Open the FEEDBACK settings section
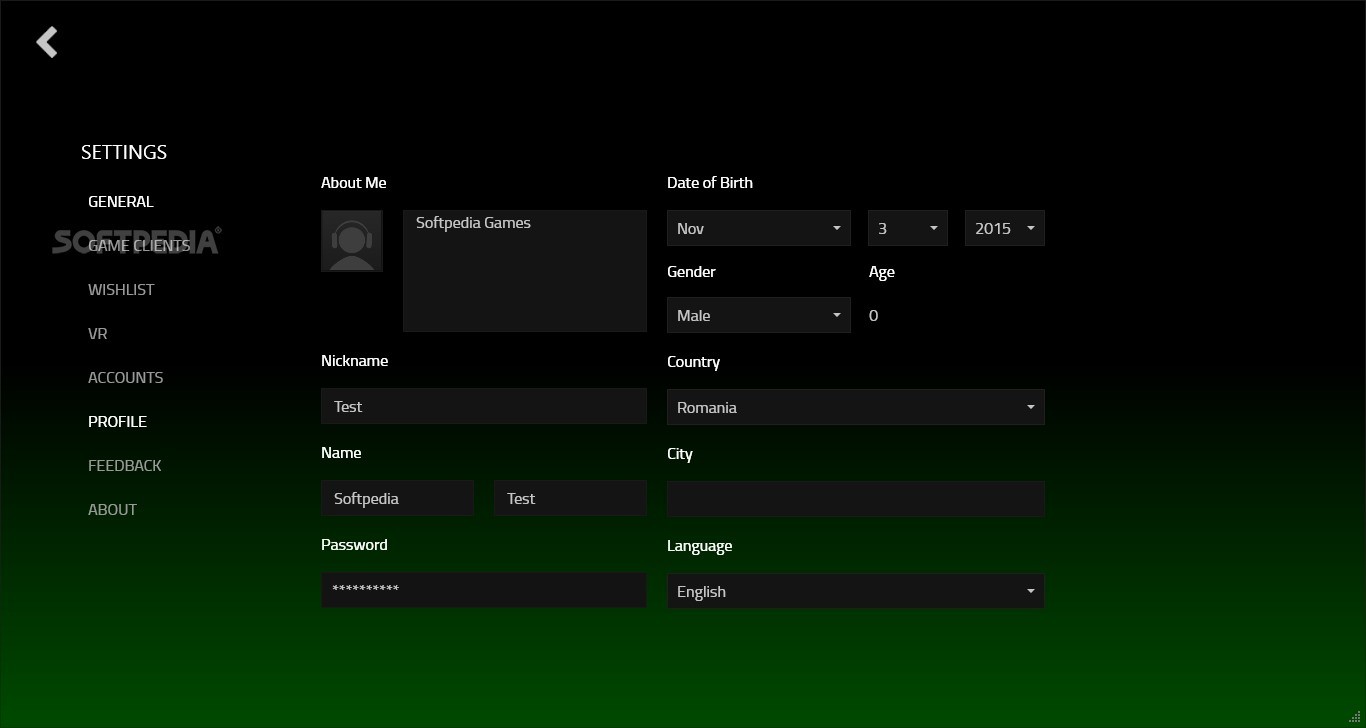Image resolution: width=1366 pixels, height=728 pixels. point(124,465)
